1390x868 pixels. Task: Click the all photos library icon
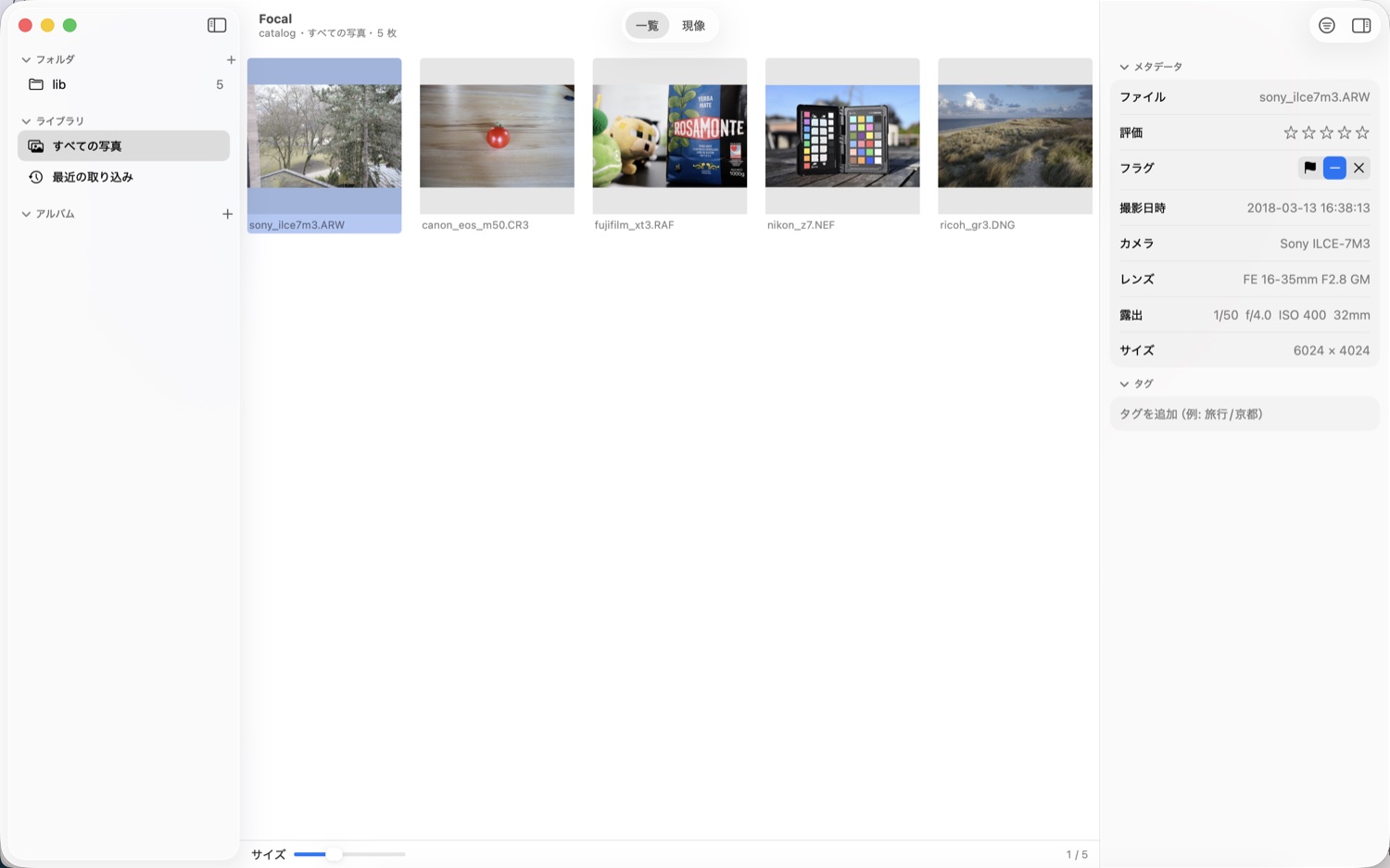(36, 146)
